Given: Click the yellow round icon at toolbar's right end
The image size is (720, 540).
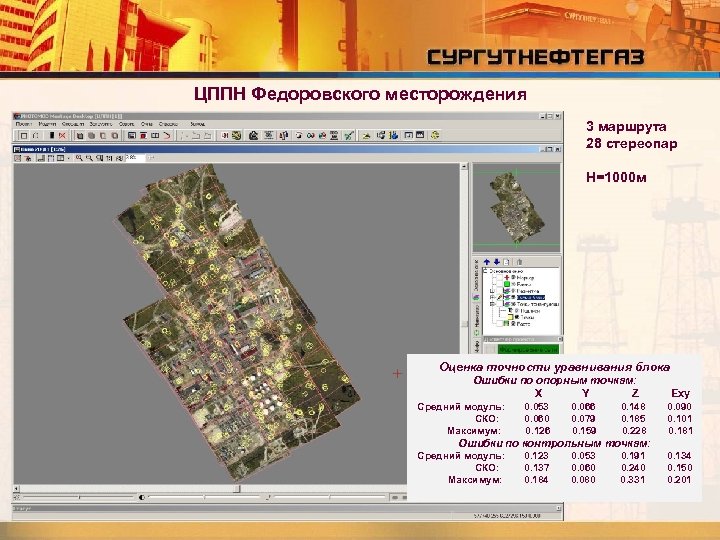Looking at the screenshot, I should 435,135.
